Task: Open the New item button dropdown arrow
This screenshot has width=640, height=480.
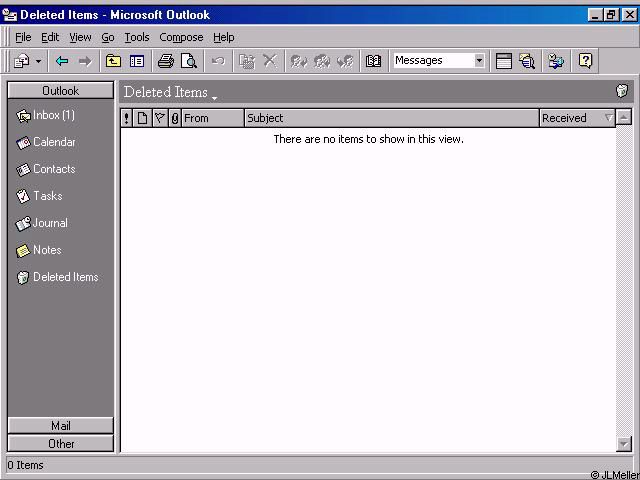Action: click(39, 61)
